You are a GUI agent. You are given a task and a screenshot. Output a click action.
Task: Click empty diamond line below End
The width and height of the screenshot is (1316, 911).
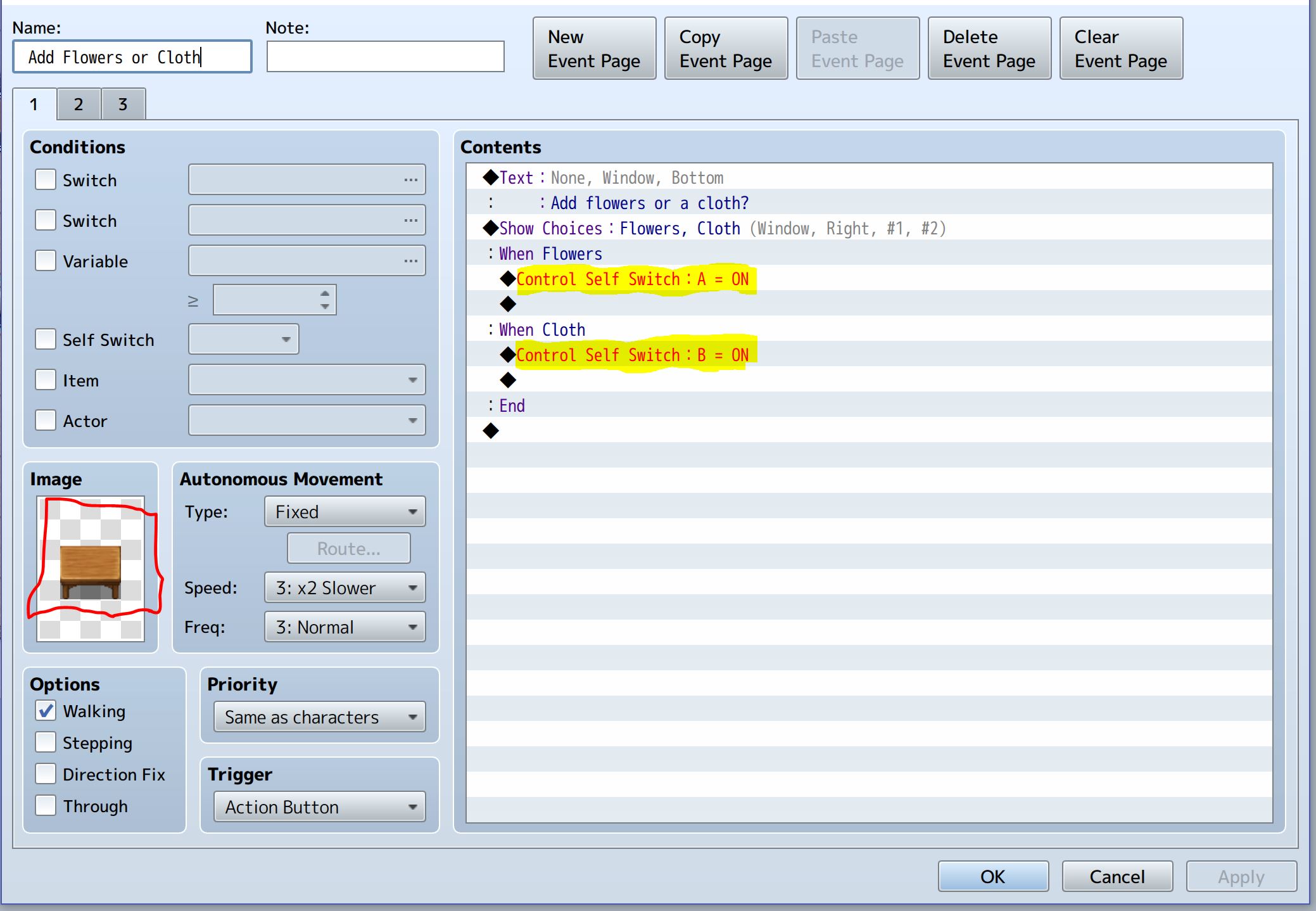click(491, 431)
